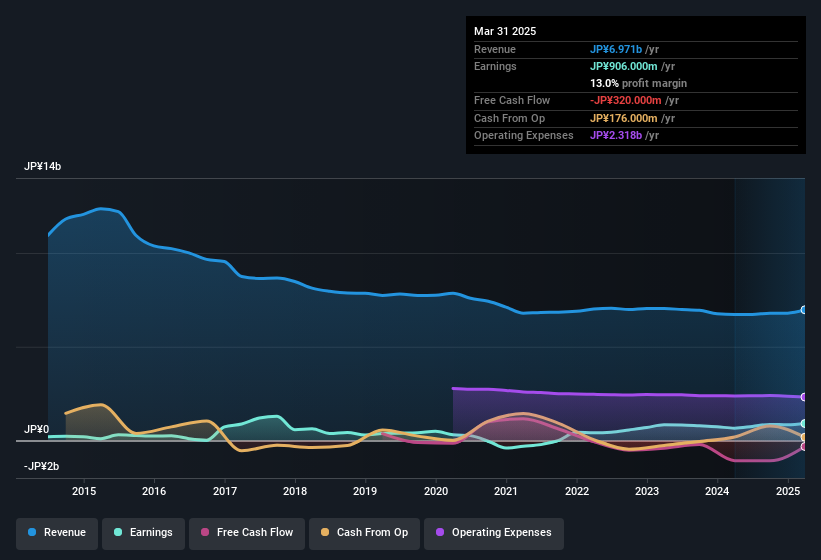Click the Earnings label in the tooltip
Viewport: 821px width, 560px height.
(x=495, y=66)
